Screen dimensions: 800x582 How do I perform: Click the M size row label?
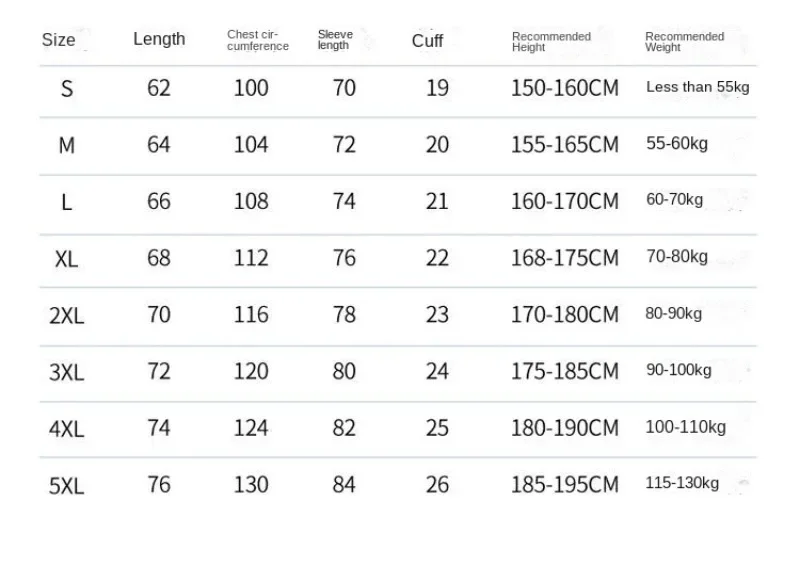click(x=67, y=146)
